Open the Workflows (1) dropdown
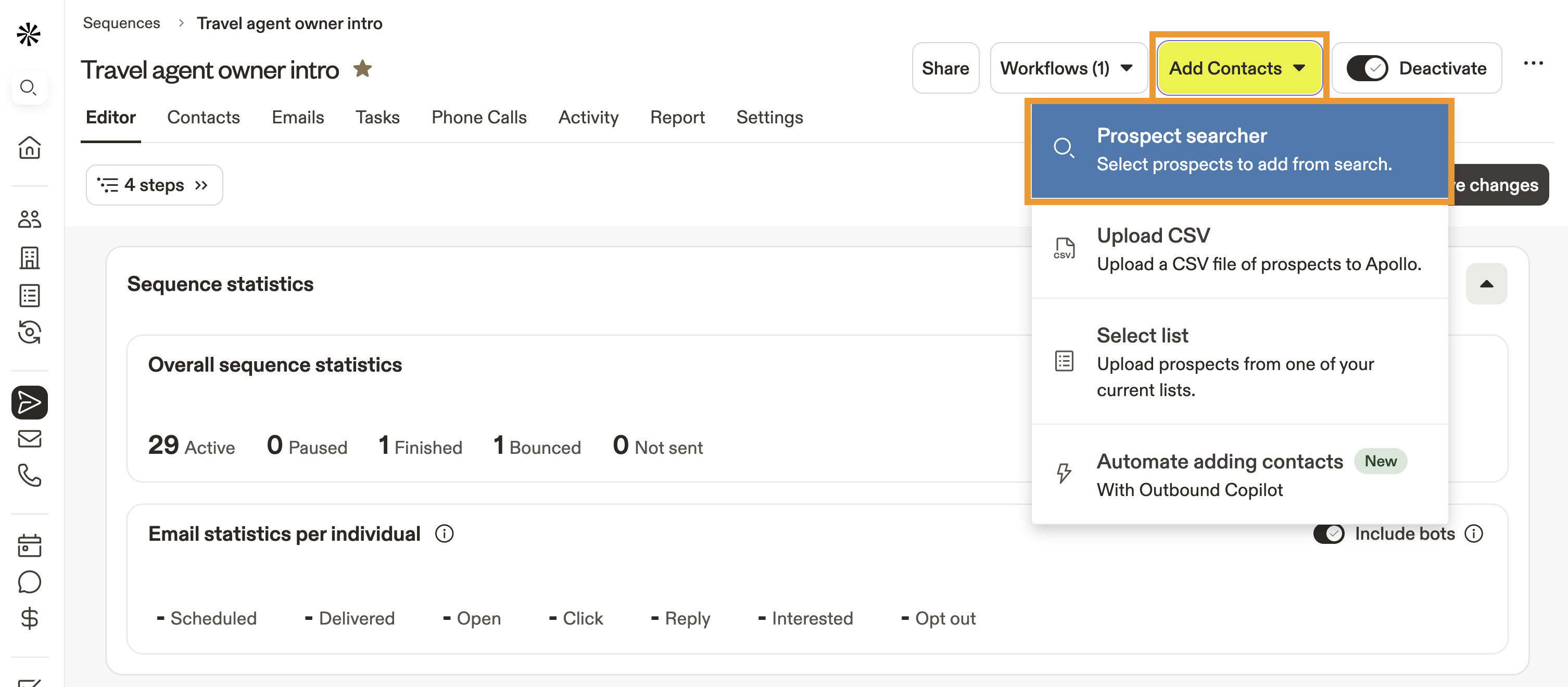Viewport: 1568px width, 687px height. point(1068,68)
